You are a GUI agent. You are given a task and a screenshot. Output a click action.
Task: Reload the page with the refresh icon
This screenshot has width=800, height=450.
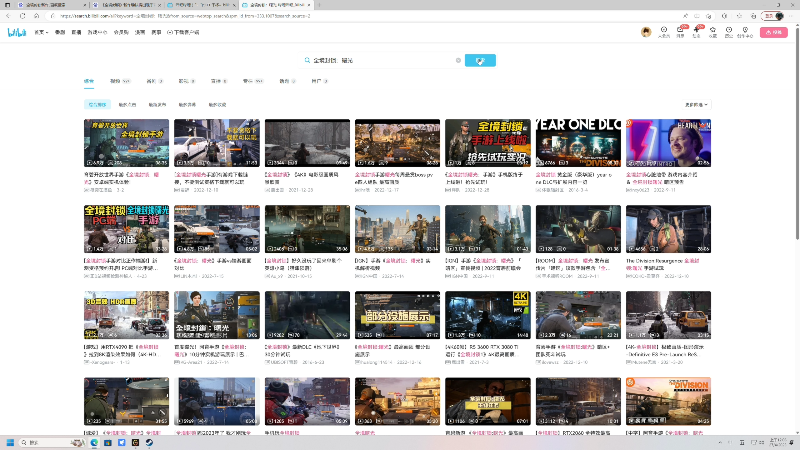point(22,16)
